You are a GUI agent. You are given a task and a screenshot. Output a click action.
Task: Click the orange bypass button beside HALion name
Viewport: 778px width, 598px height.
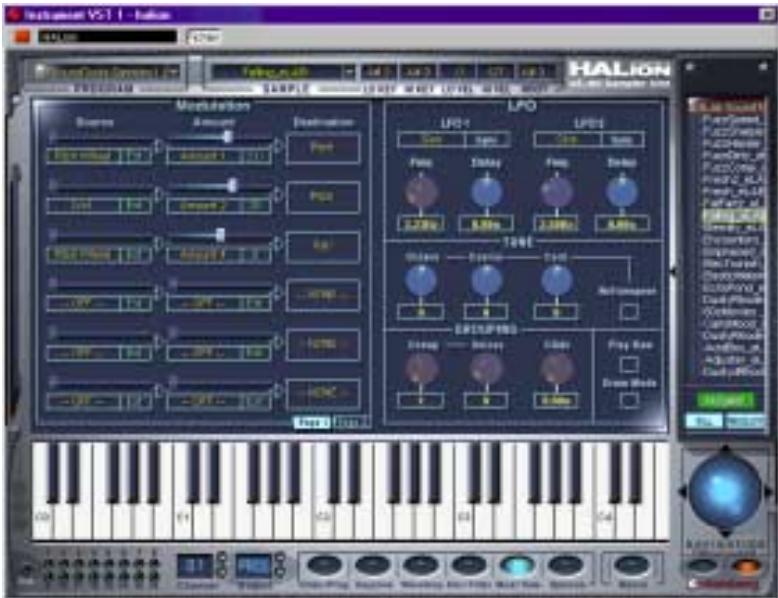(22, 36)
